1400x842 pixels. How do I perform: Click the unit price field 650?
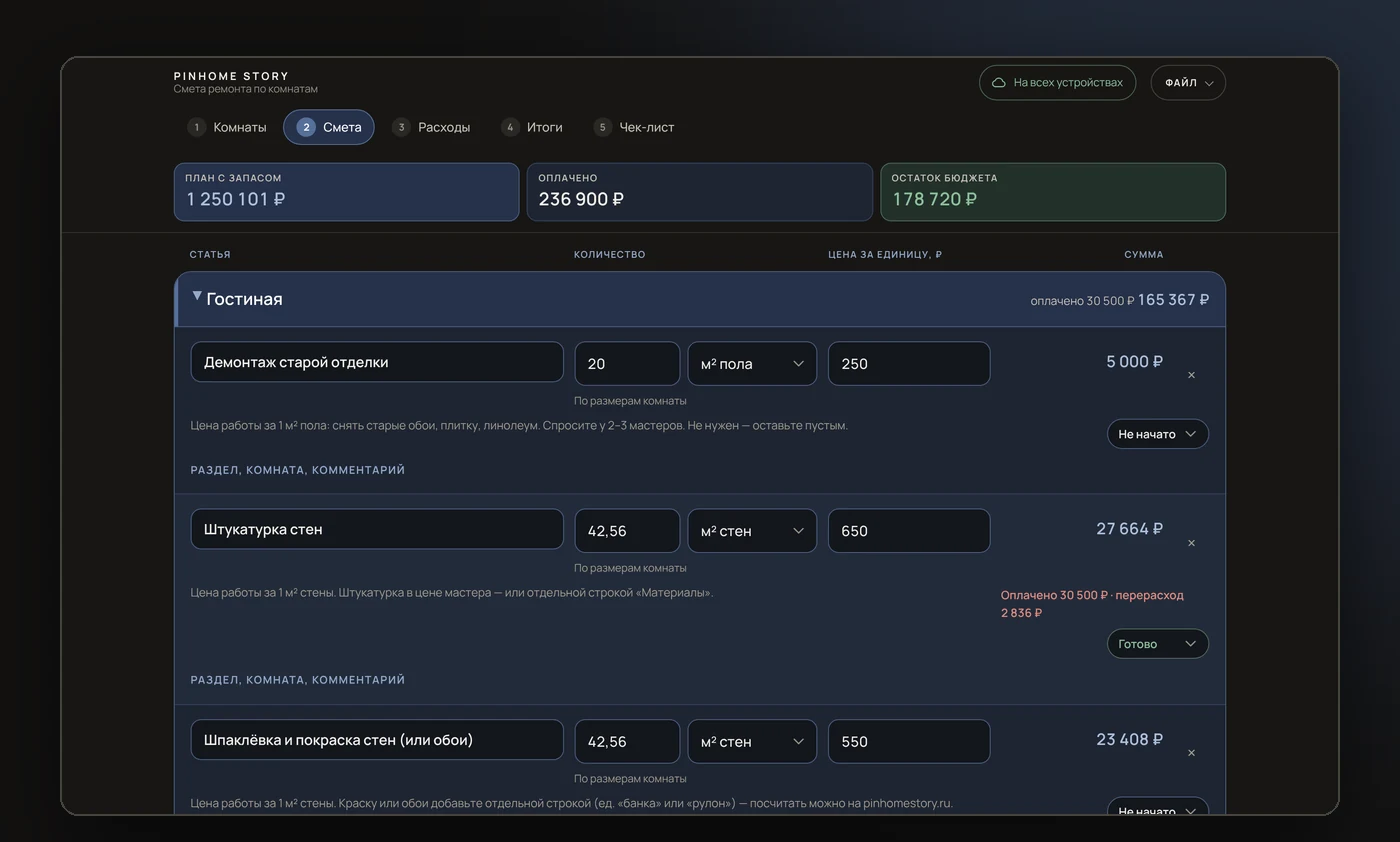coord(909,531)
